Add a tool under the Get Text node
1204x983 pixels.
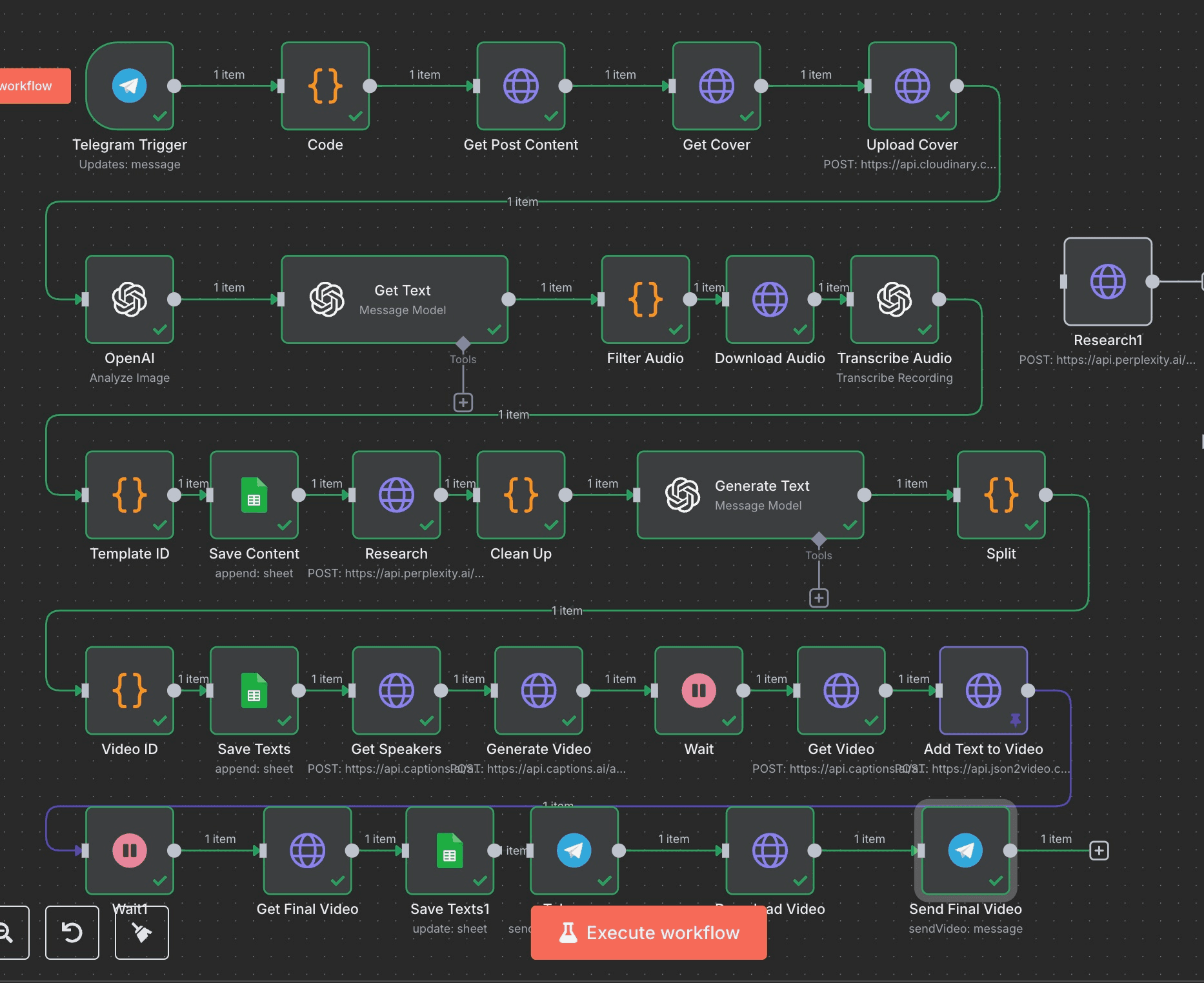[x=462, y=402]
